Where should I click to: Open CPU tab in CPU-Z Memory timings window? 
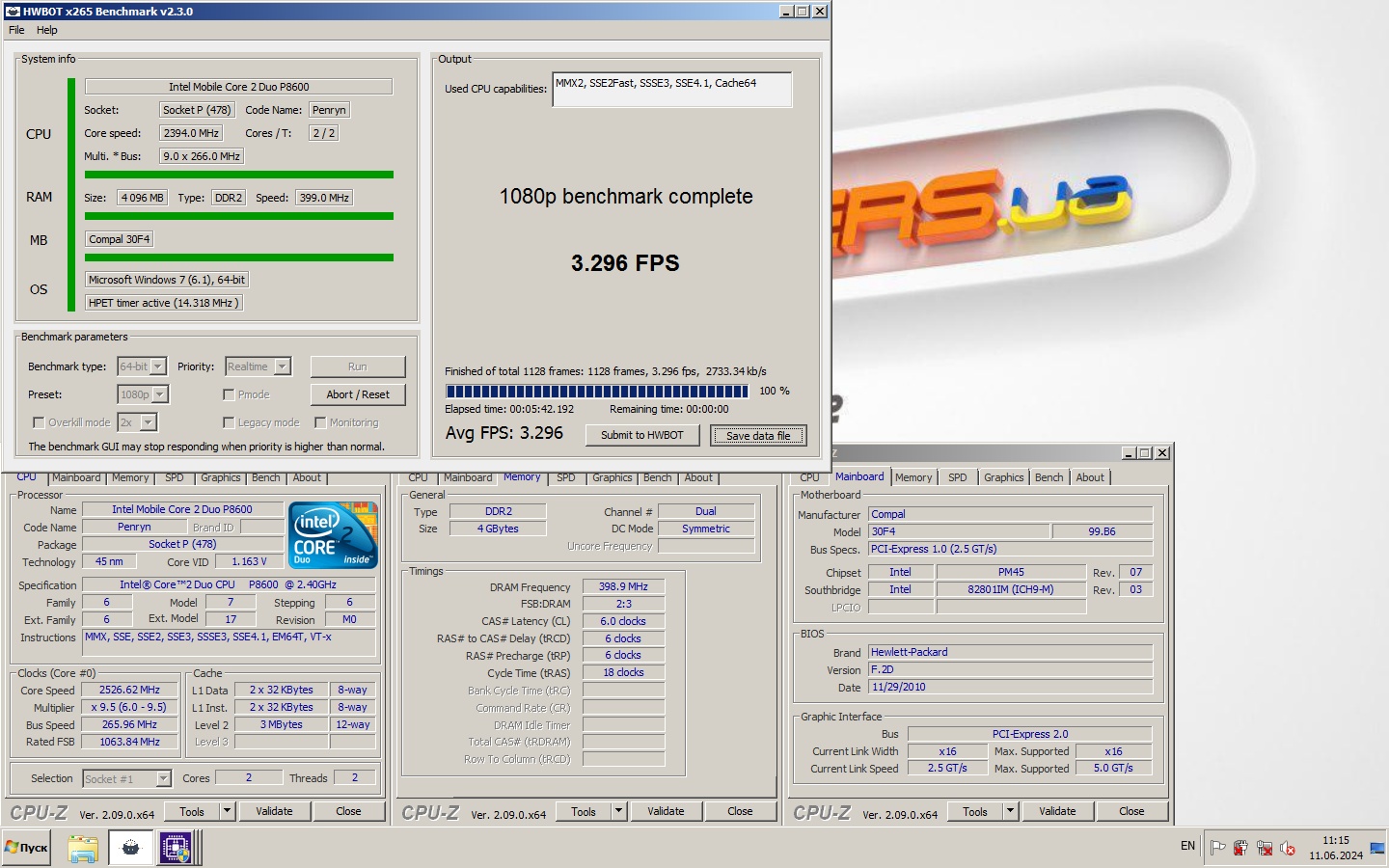coord(418,477)
